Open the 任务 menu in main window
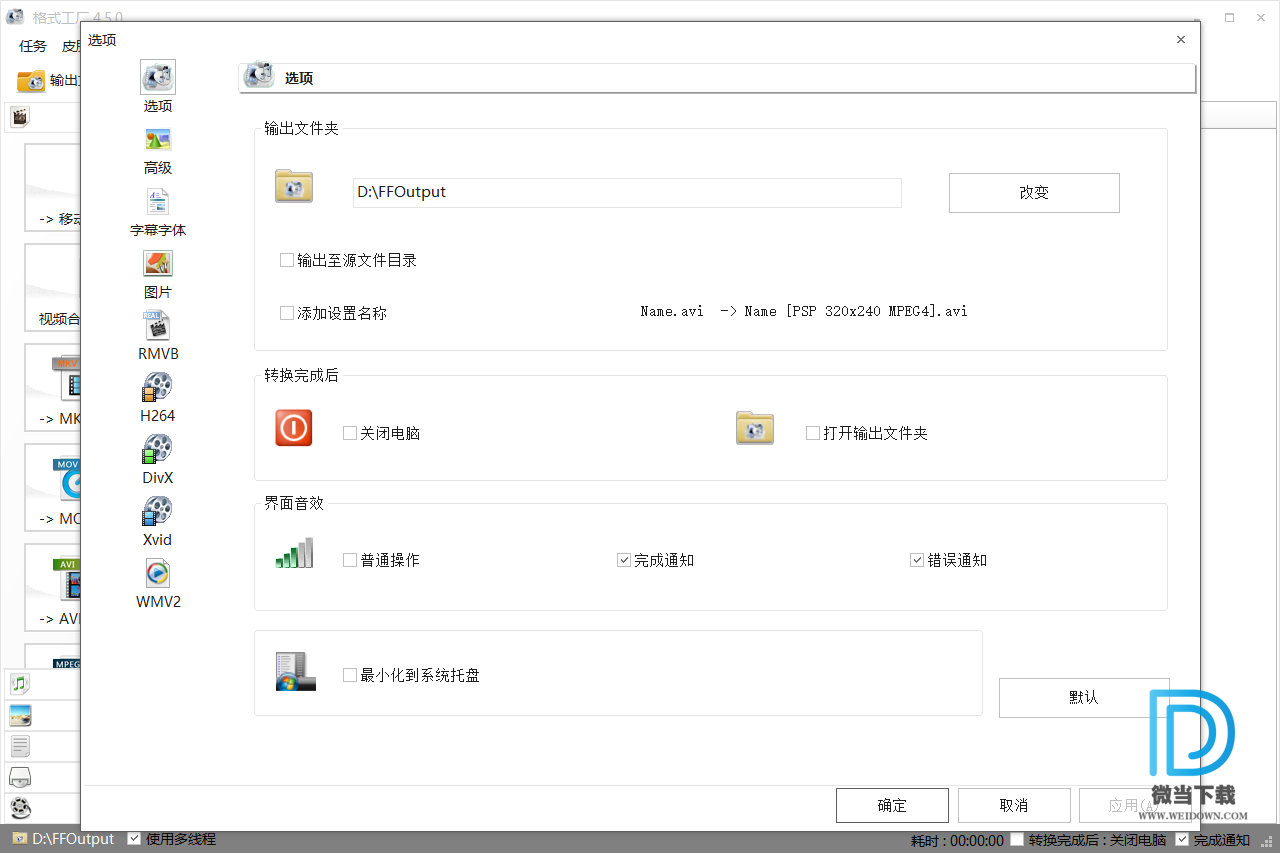 [x=33, y=46]
